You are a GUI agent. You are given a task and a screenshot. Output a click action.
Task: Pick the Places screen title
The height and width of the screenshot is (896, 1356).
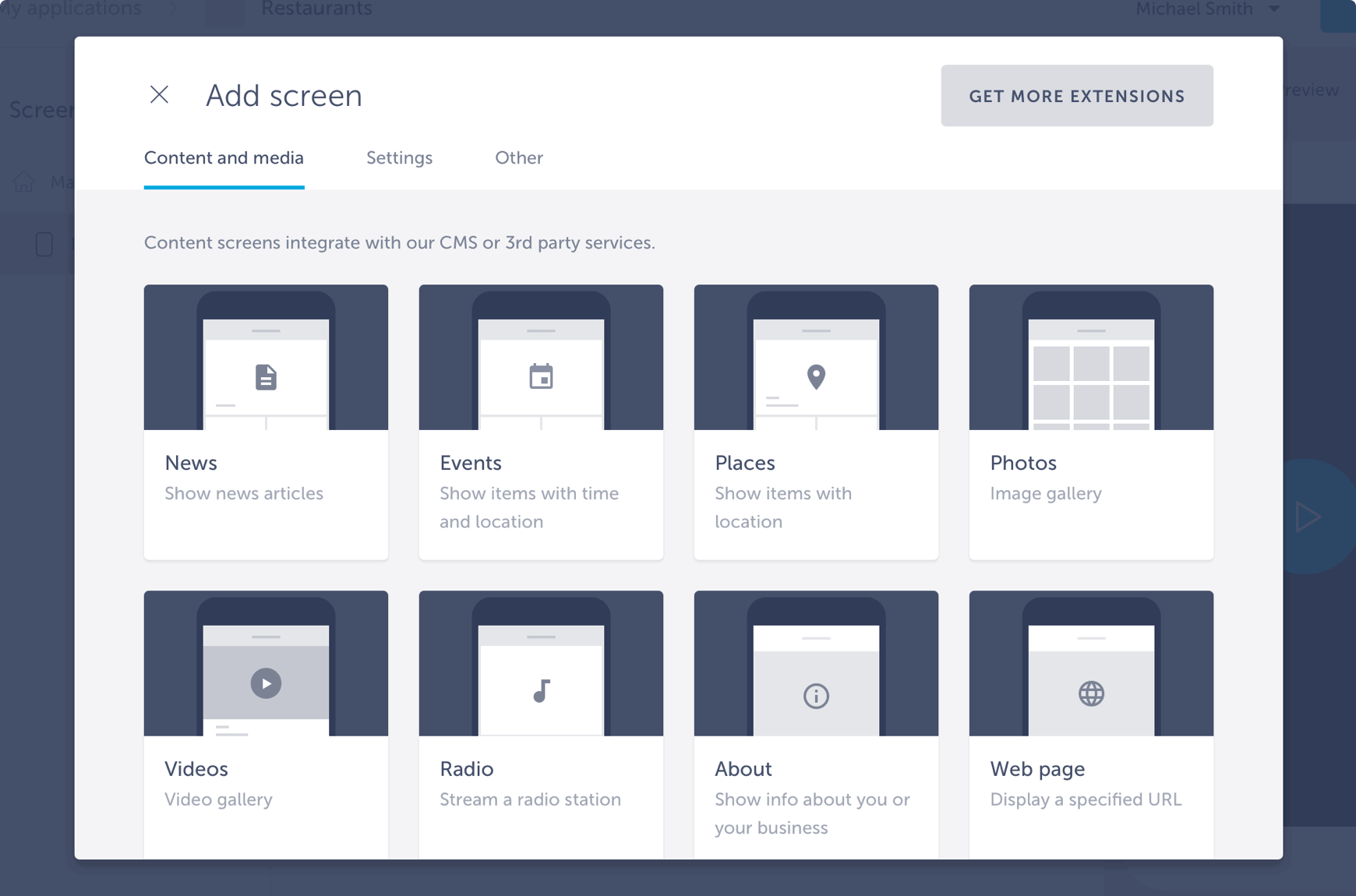coord(745,463)
